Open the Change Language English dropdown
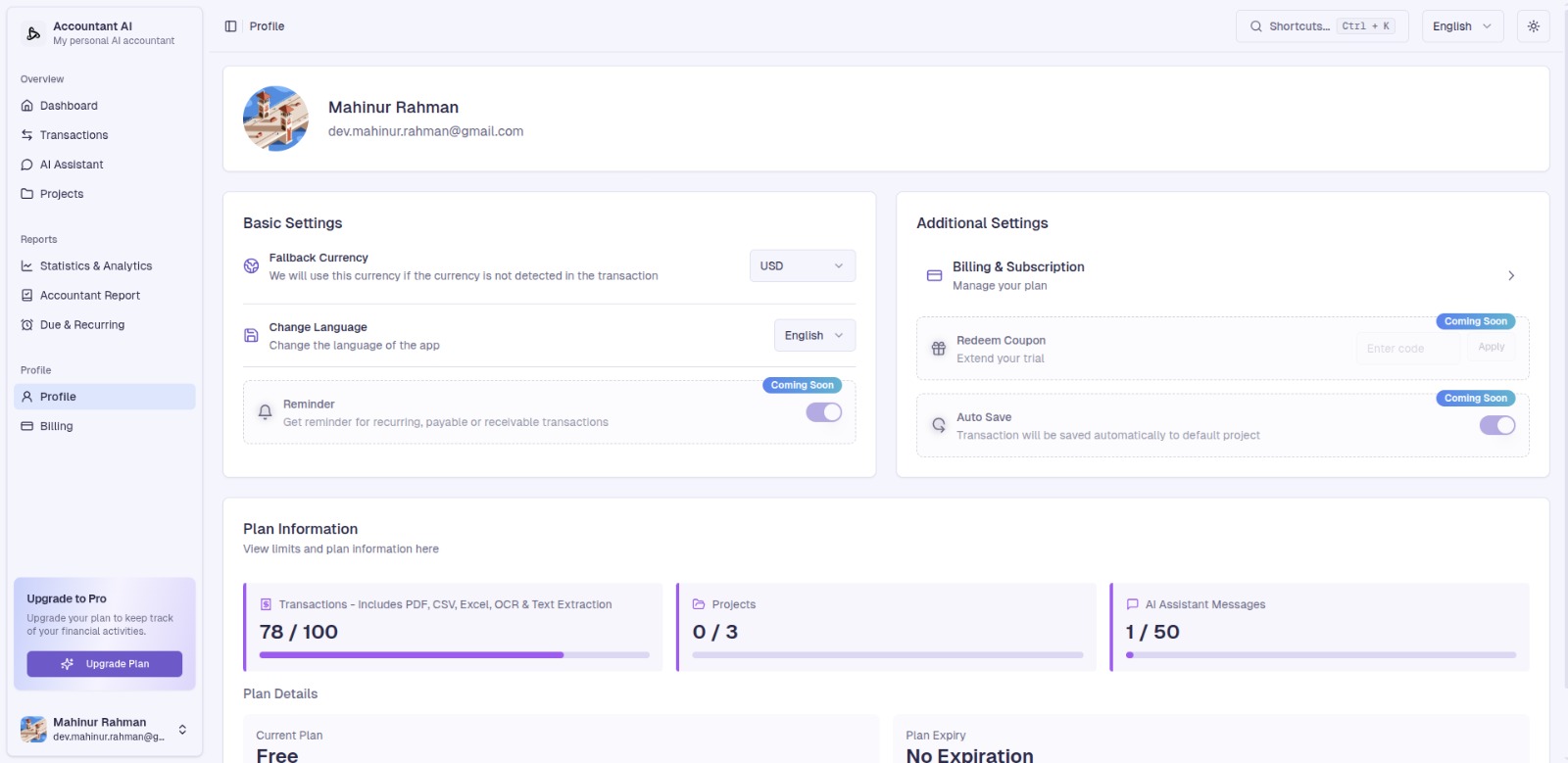This screenshot has height=763, width=1568. coord(814,335)
